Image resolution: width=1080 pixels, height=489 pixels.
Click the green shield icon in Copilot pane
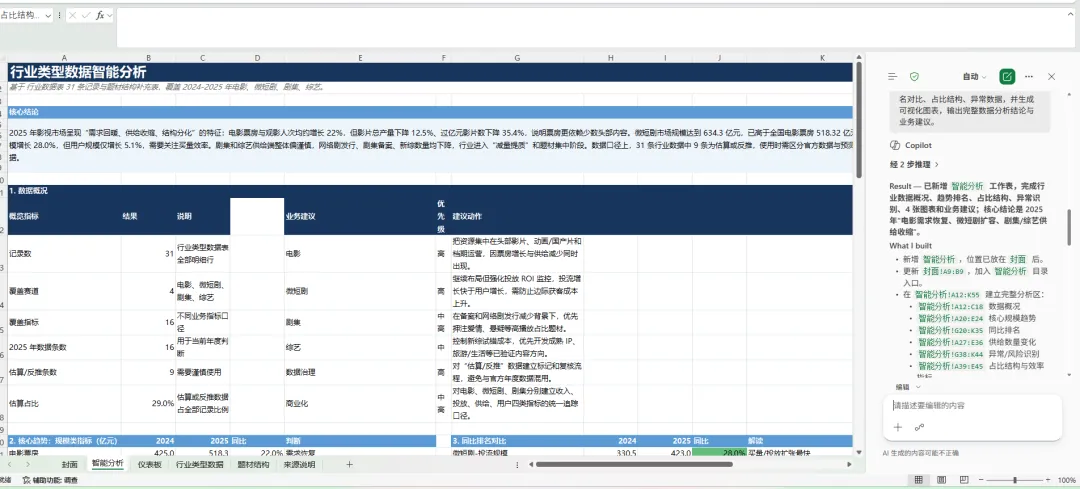(914, 76)
